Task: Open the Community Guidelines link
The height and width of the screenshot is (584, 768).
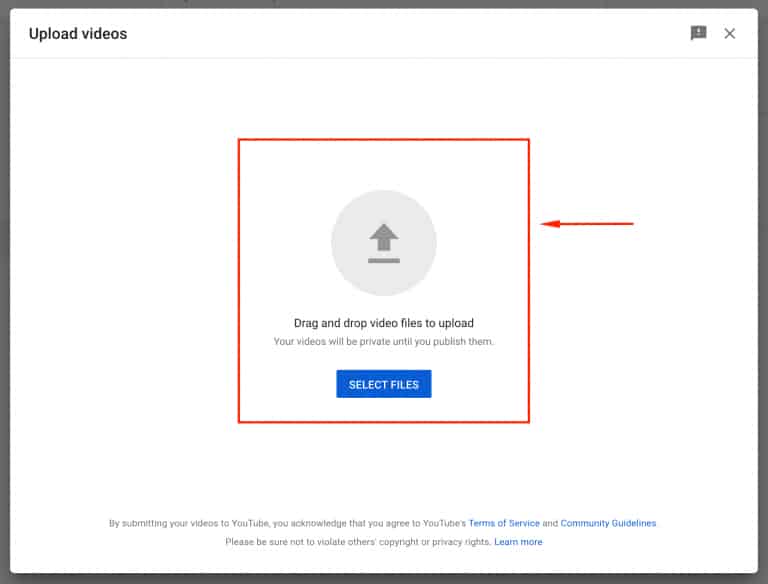Action: [608, 523]
